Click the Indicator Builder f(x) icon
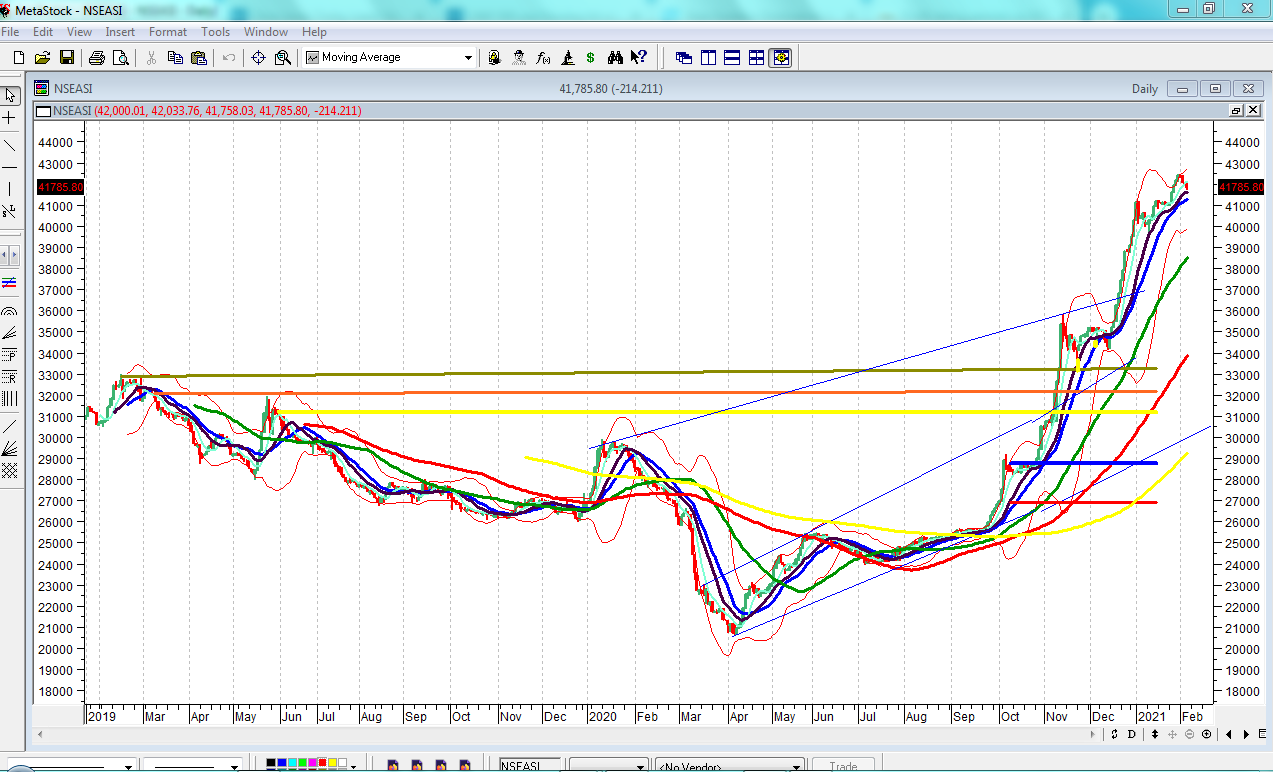This screenshot has height=772, width=1273. point(543,58)
